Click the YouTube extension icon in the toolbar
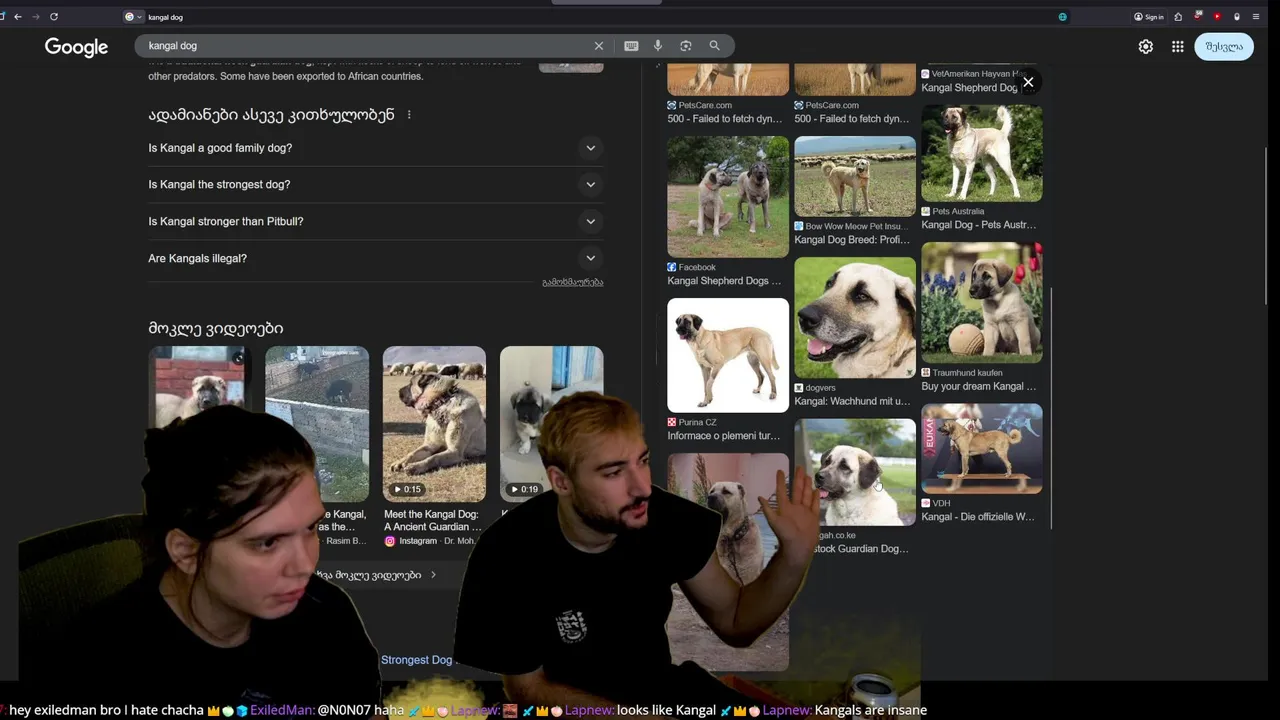Image resolution: width=1280 pixels, height=720 pixels. tap(1217, 17)
